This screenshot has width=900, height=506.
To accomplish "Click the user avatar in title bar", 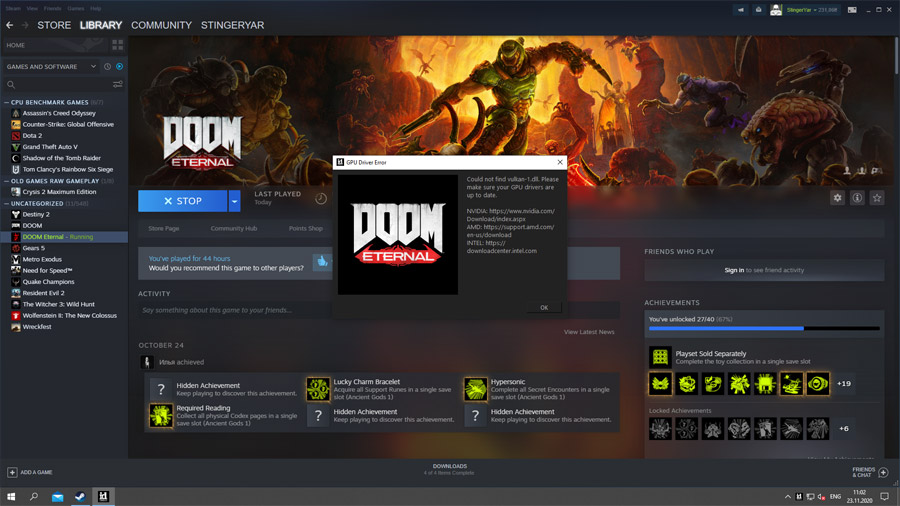I will point(776,10).
